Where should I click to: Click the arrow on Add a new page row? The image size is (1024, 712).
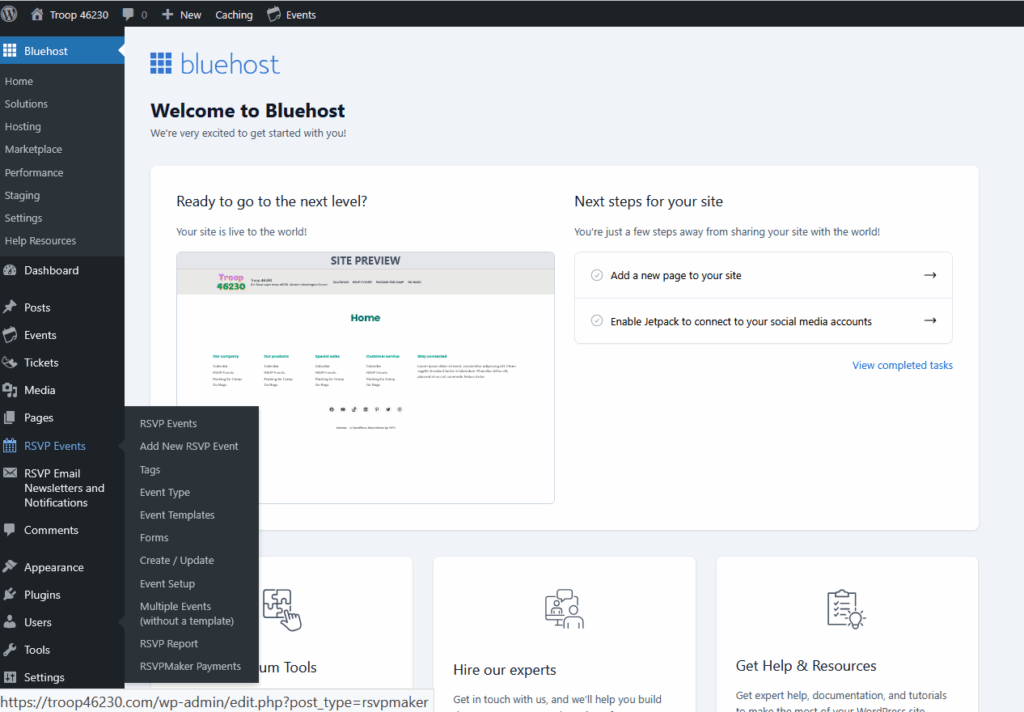[930, 275]
